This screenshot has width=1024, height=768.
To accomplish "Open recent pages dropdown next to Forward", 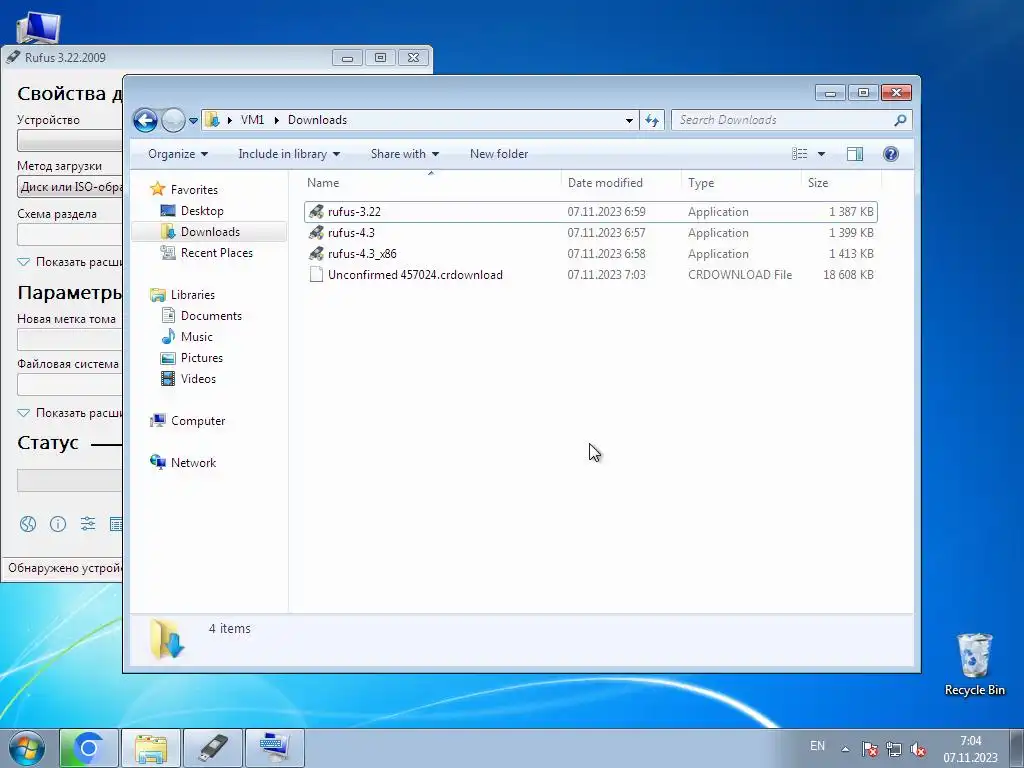I will pos(193,121).
